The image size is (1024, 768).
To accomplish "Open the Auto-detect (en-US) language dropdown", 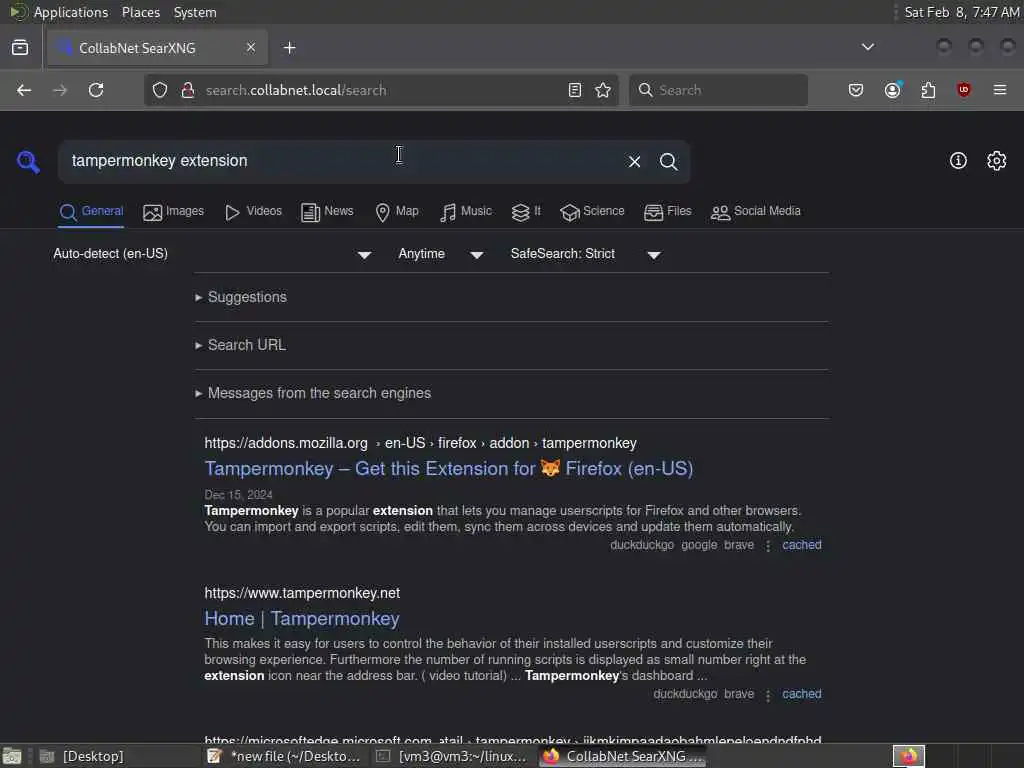I will click(x=212, y=254).
